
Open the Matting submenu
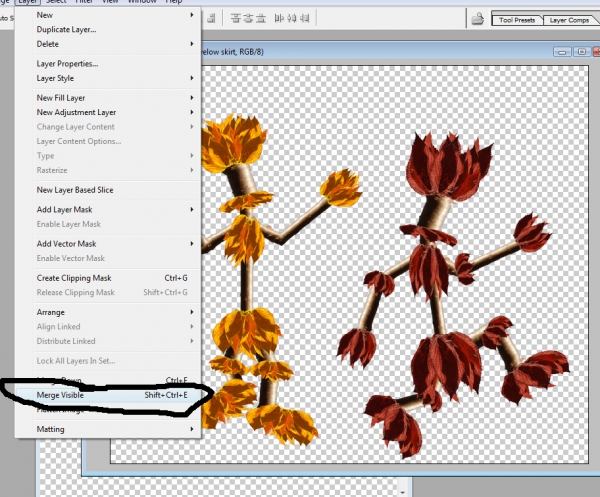[108, 429]
